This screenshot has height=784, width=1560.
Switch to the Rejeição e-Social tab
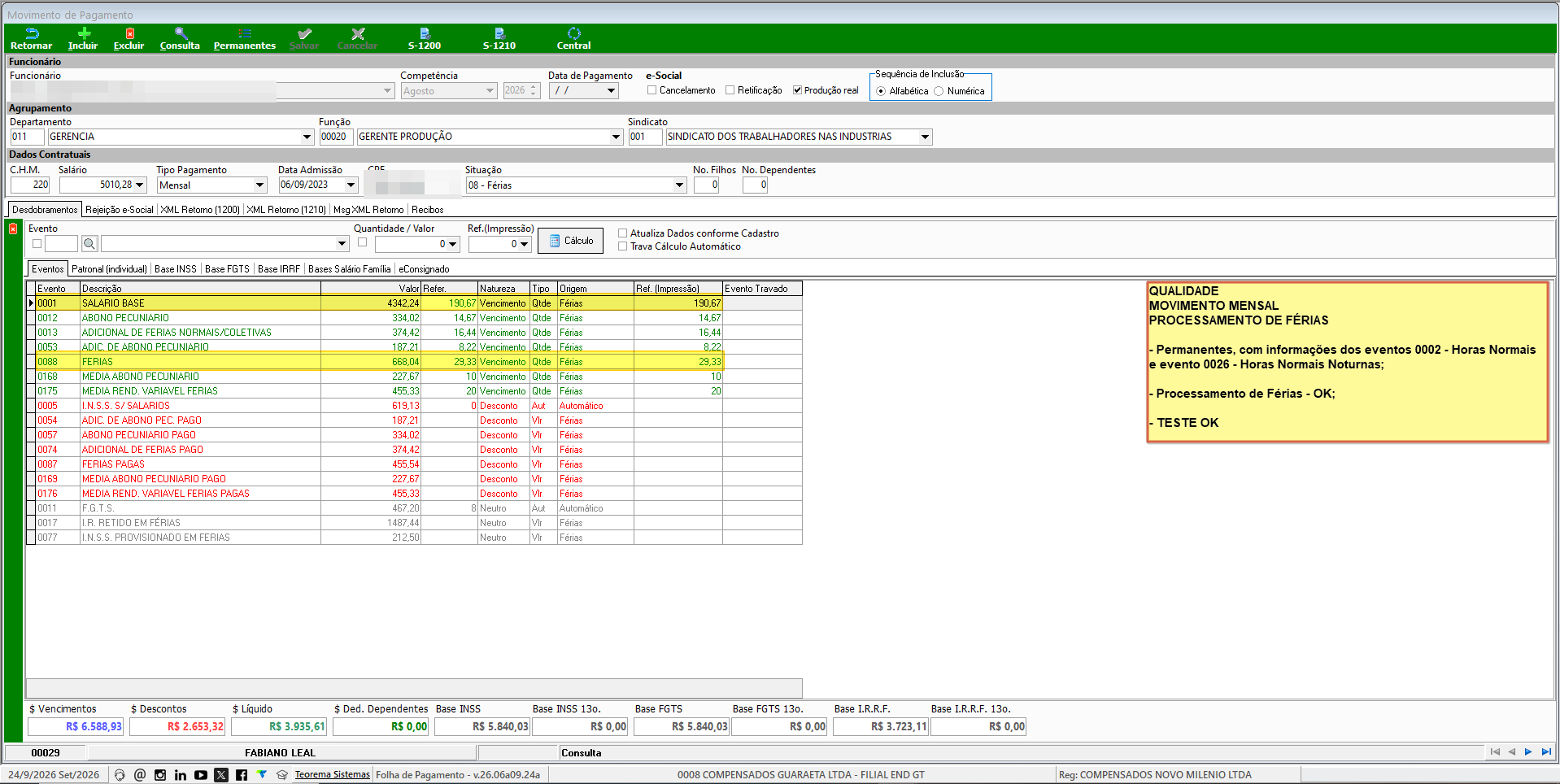(x=120, y=210)
